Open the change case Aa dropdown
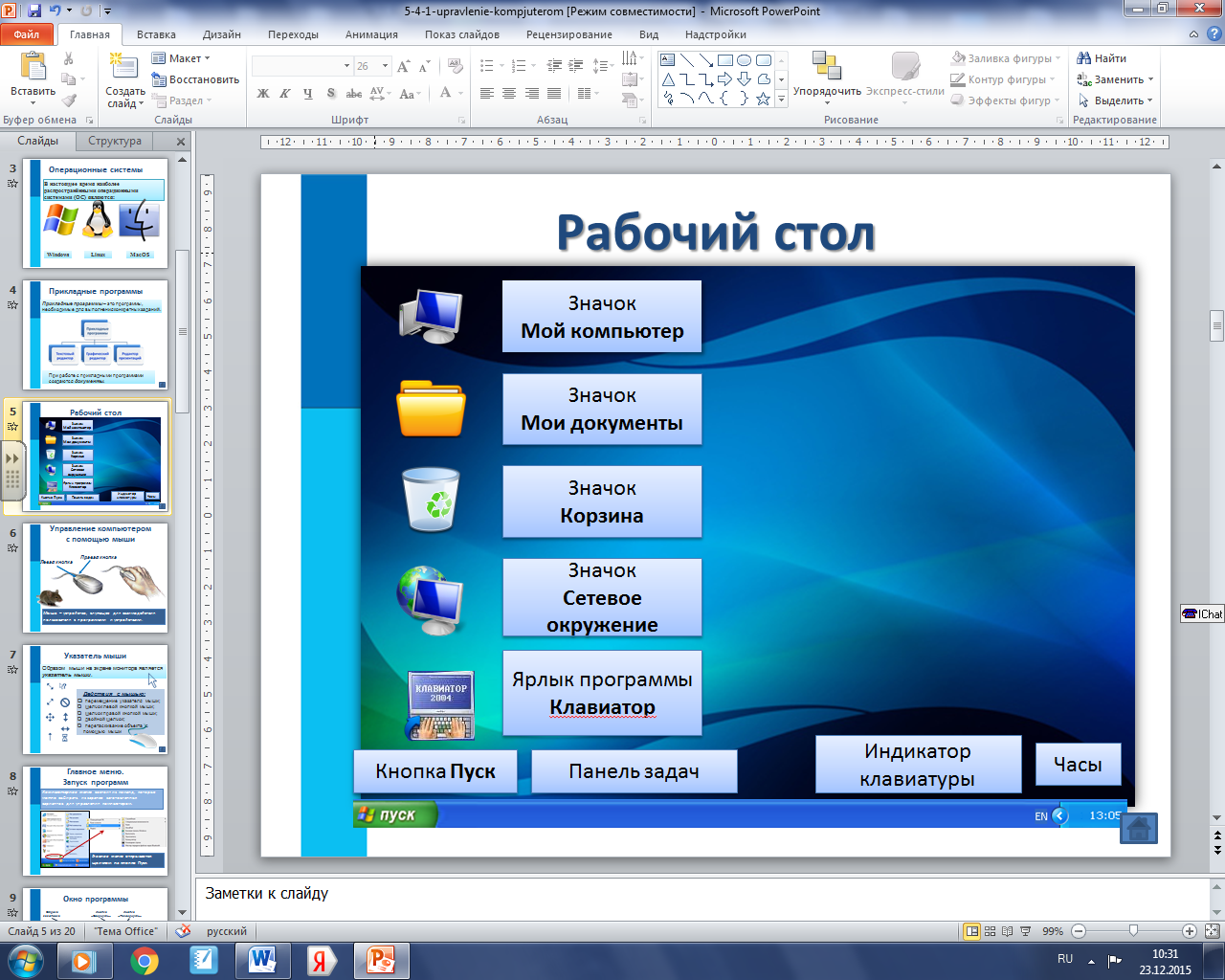Viewport: 1225px width, 980px height. coord(410,93)
